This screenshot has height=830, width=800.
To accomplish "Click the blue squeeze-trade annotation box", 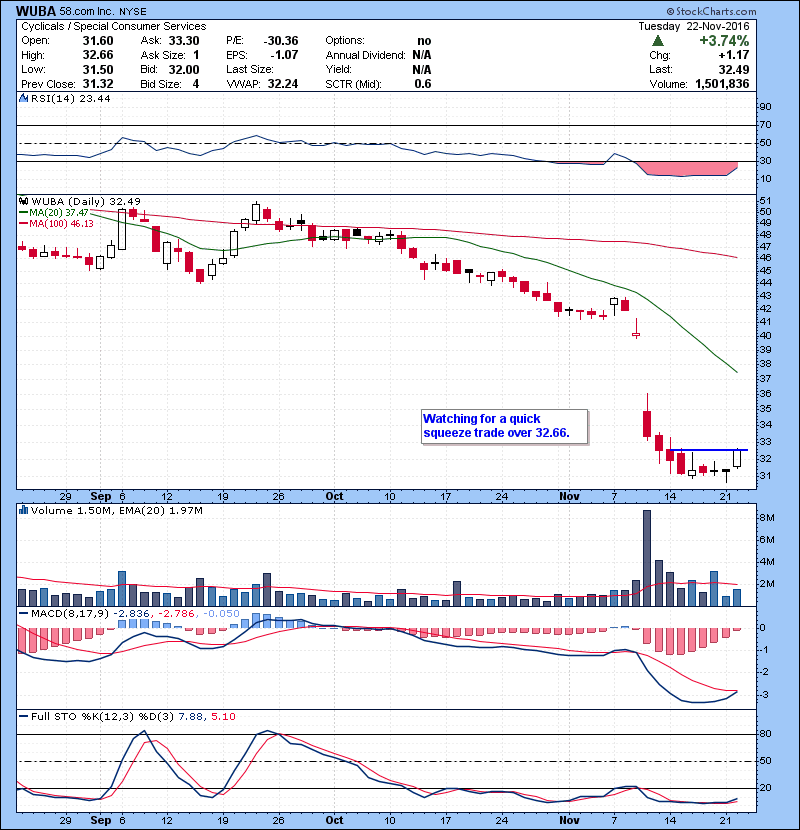I will pyautogui.click(x=503, y=426).
